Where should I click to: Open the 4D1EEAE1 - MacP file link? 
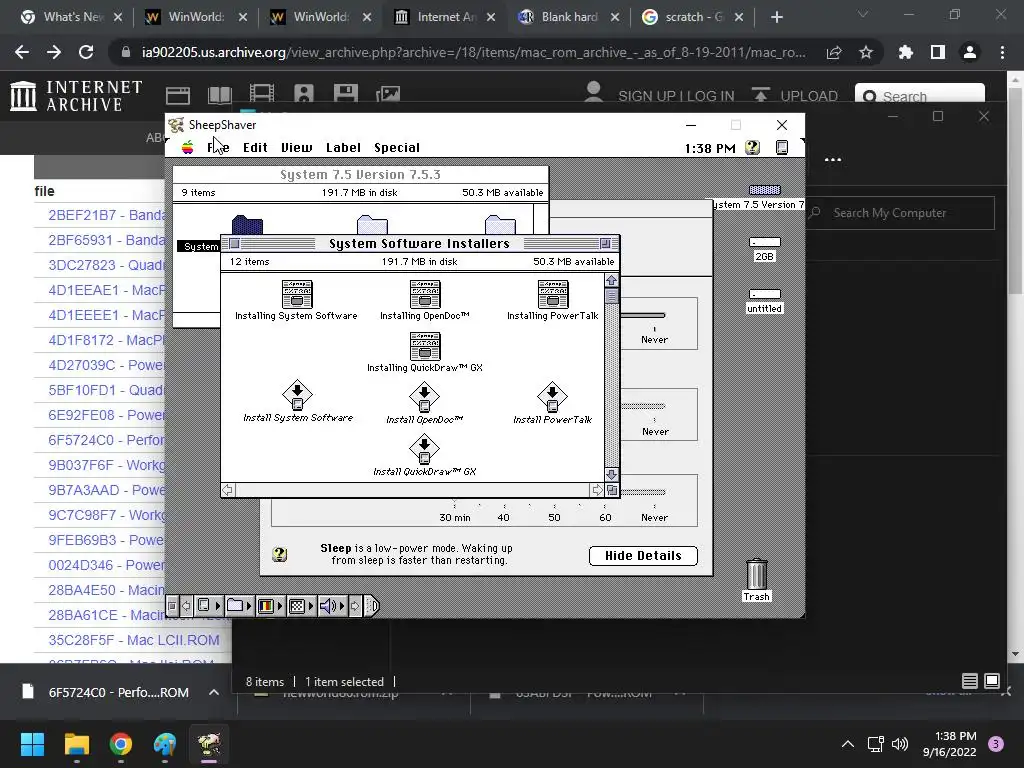(x=106, y=290)
